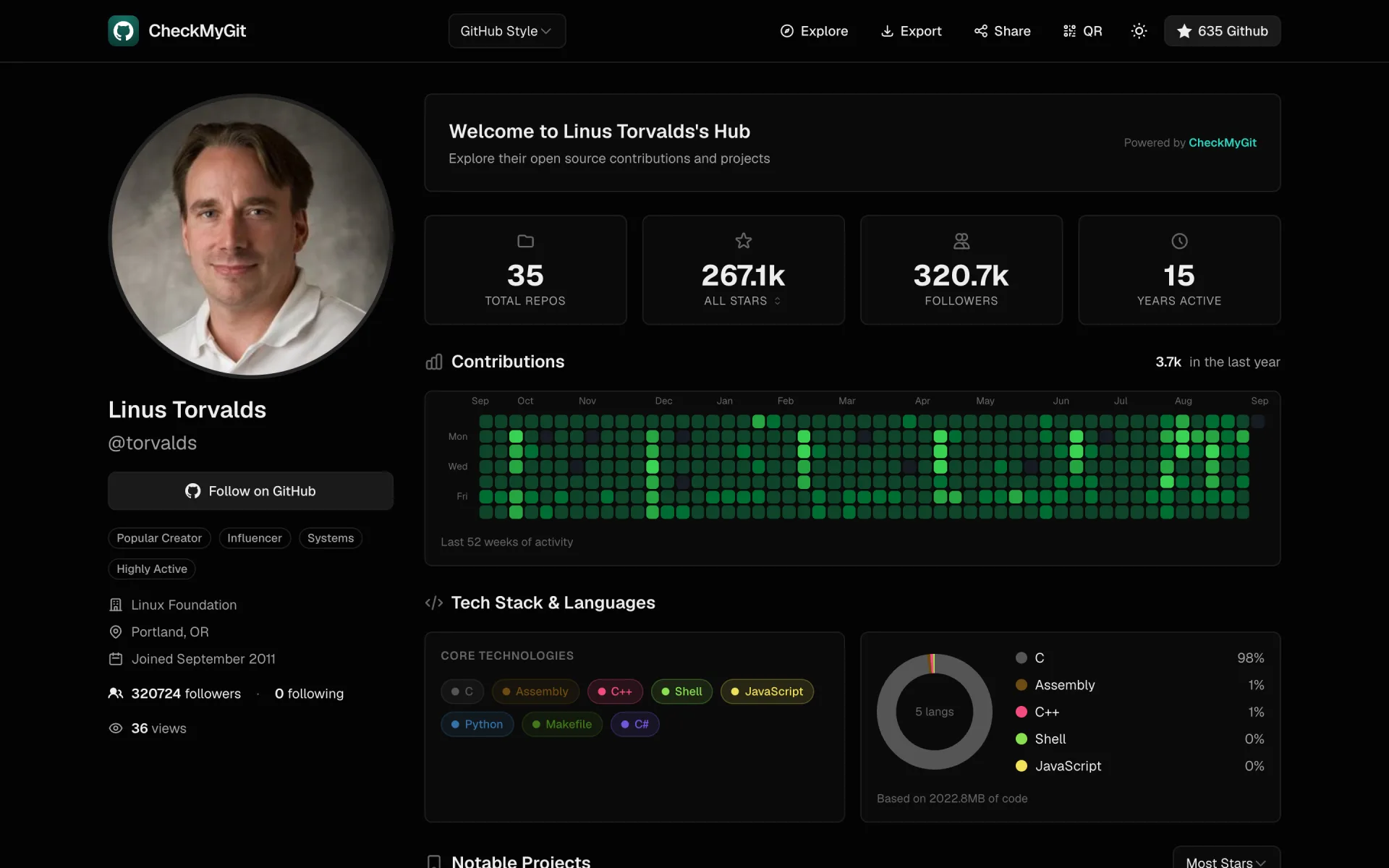Click the Shell technology chip

[681, 692]
